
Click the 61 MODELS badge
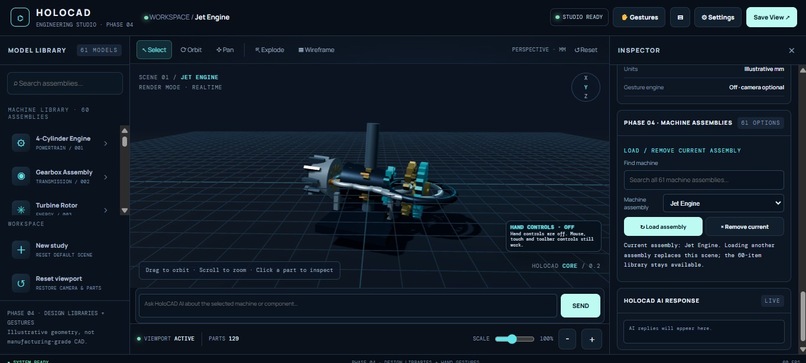pos(99,50)
